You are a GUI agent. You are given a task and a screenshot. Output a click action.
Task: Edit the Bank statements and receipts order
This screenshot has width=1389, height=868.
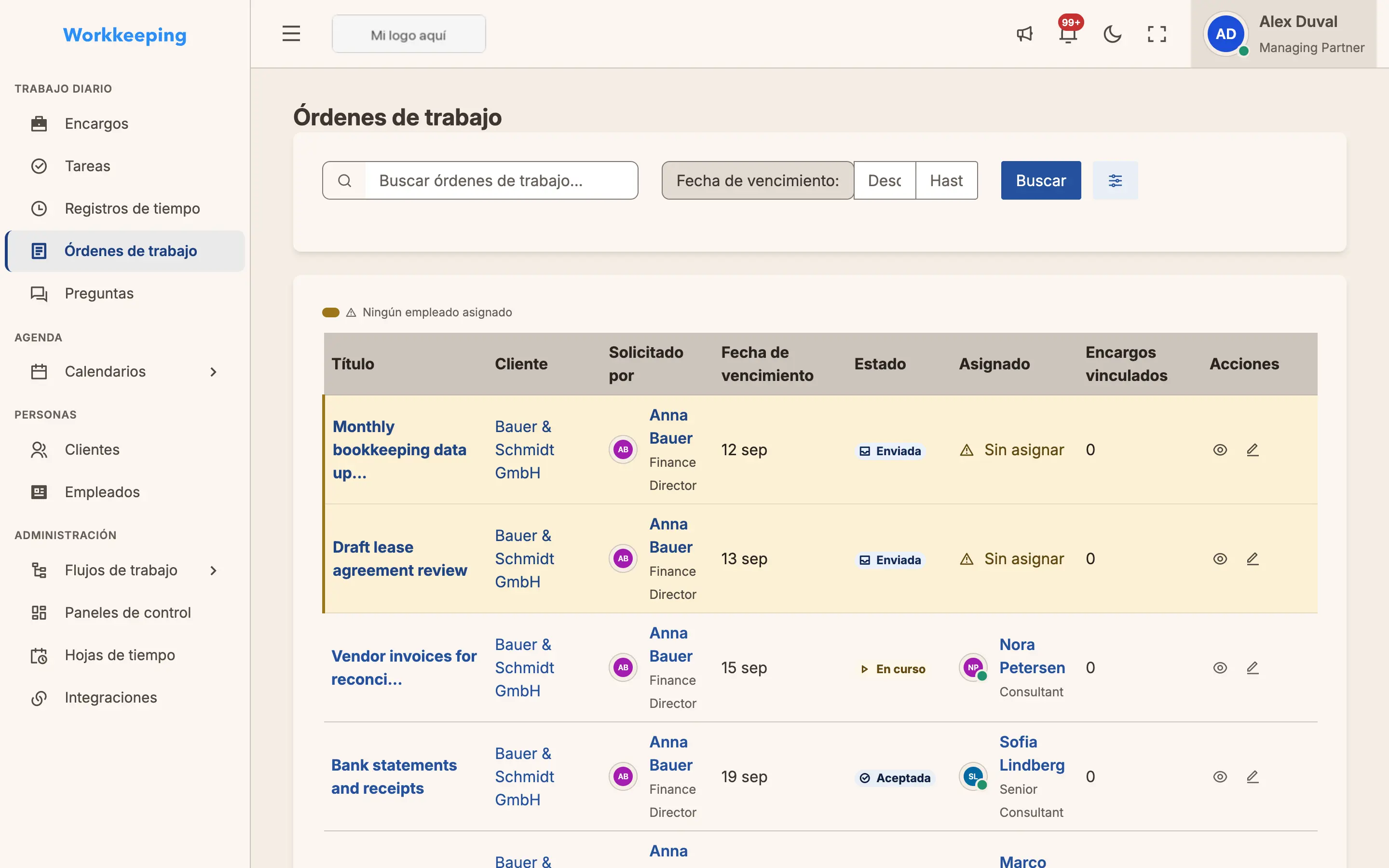[1253, 777]
